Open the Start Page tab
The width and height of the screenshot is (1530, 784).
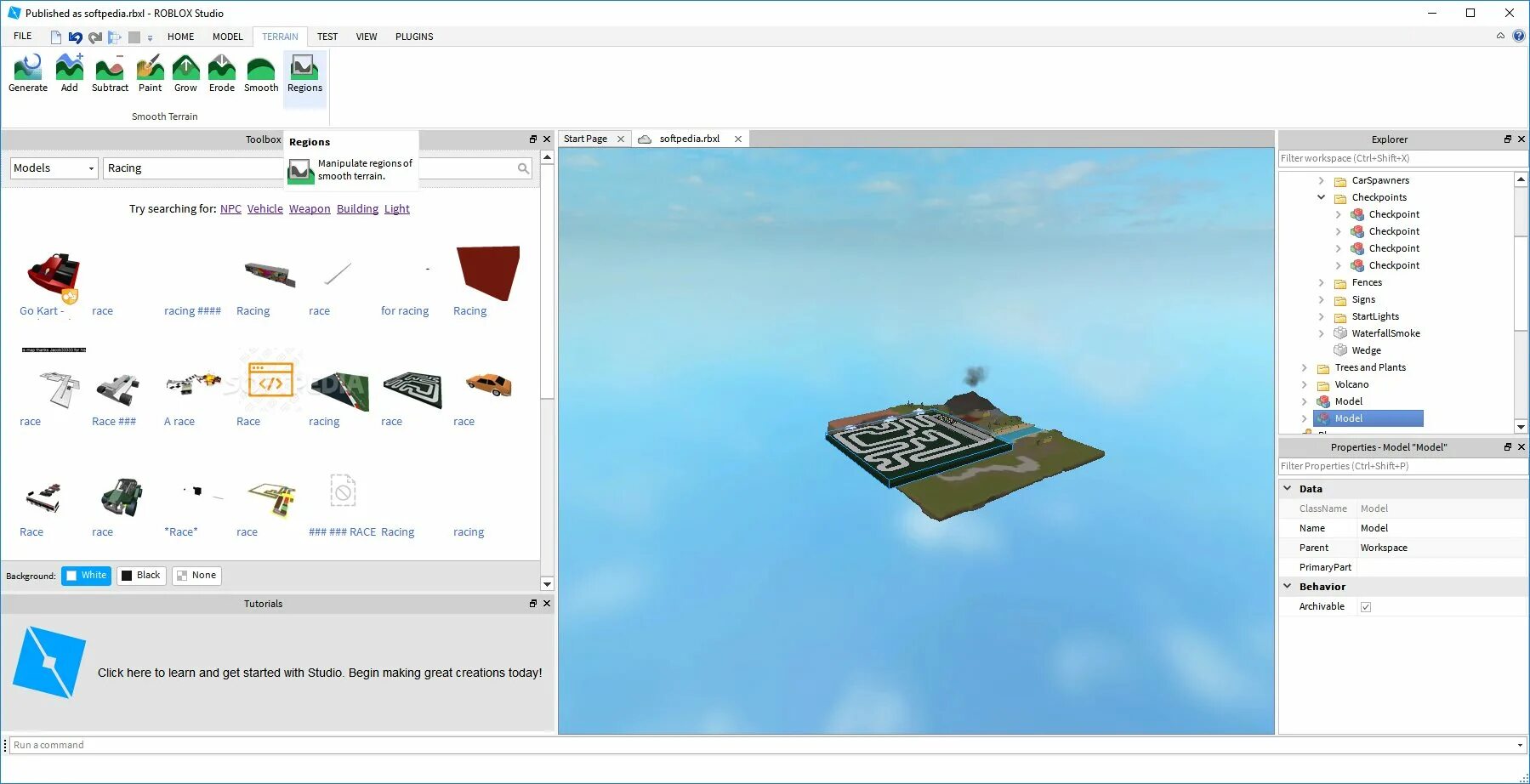(585, 139)
